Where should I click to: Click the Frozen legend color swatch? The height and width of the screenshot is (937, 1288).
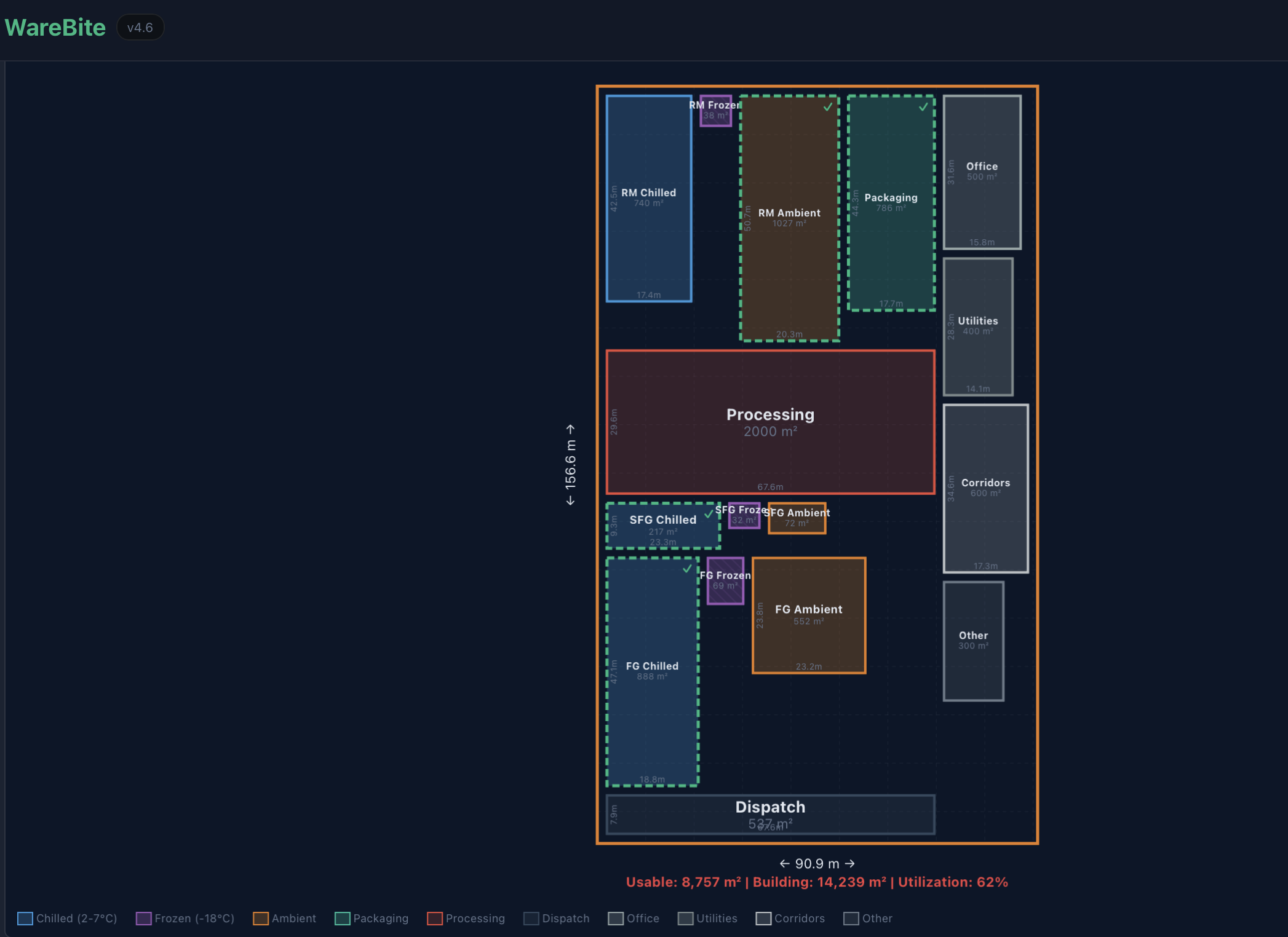point(143,918)
